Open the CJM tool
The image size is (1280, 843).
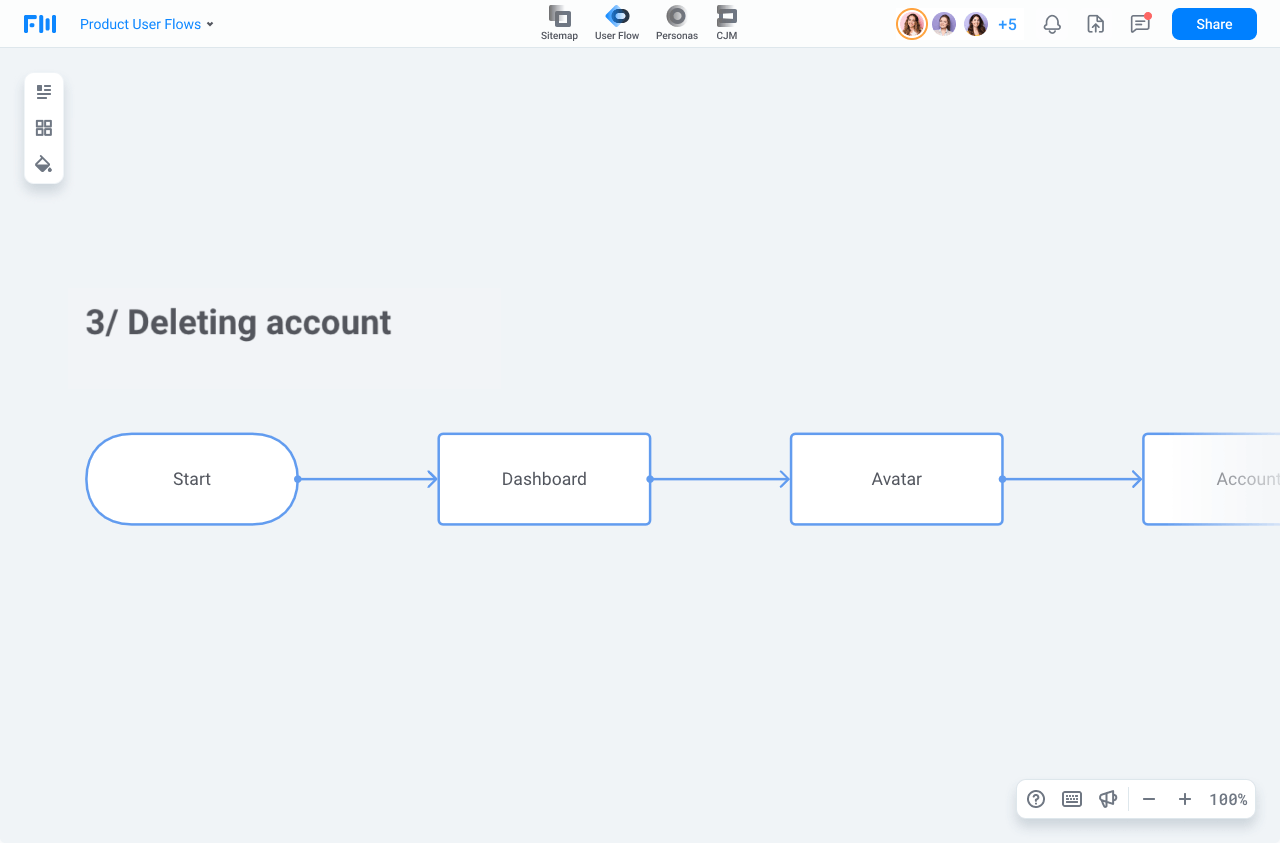click(727, 23)
